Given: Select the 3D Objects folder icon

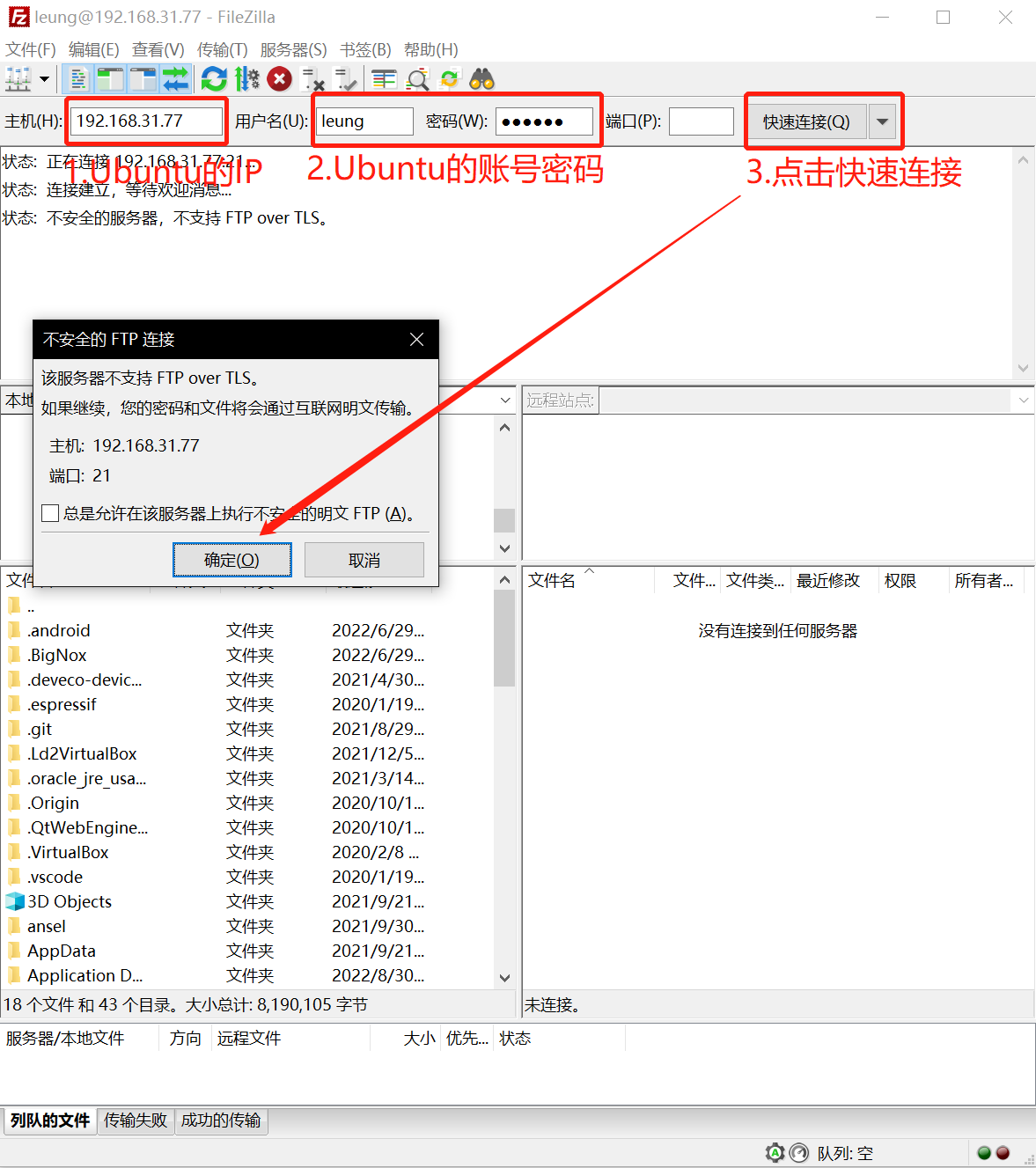Looking at the screenshot, I should point(15,901).
